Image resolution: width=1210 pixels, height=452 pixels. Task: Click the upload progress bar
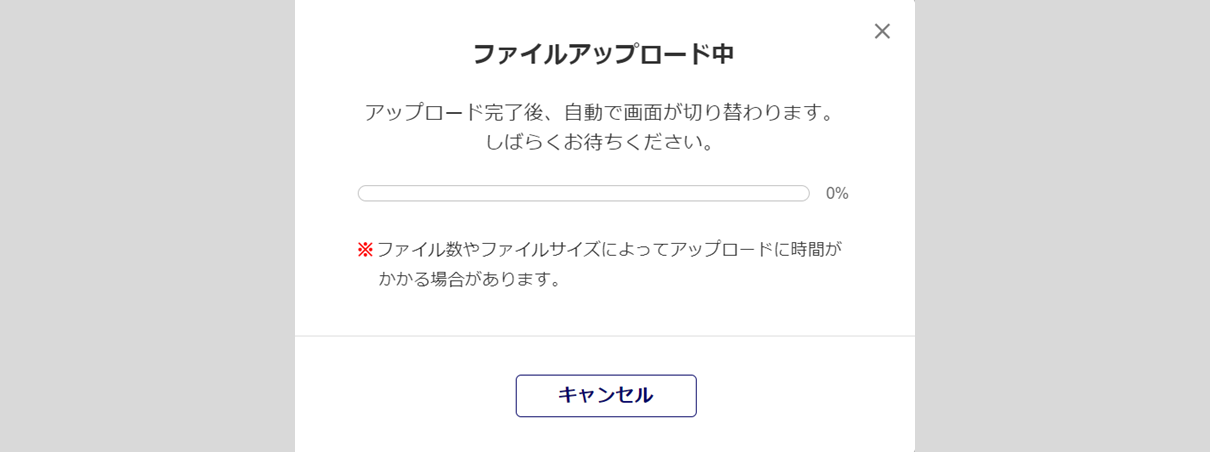[583, 194]
